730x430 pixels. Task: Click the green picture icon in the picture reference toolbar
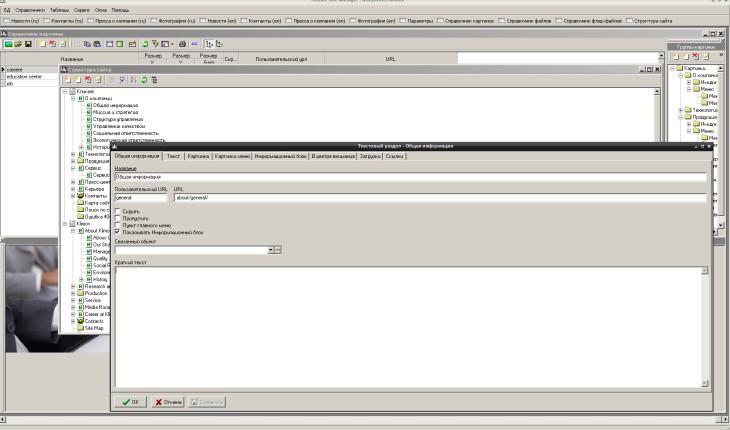click(x=8, y=44)
